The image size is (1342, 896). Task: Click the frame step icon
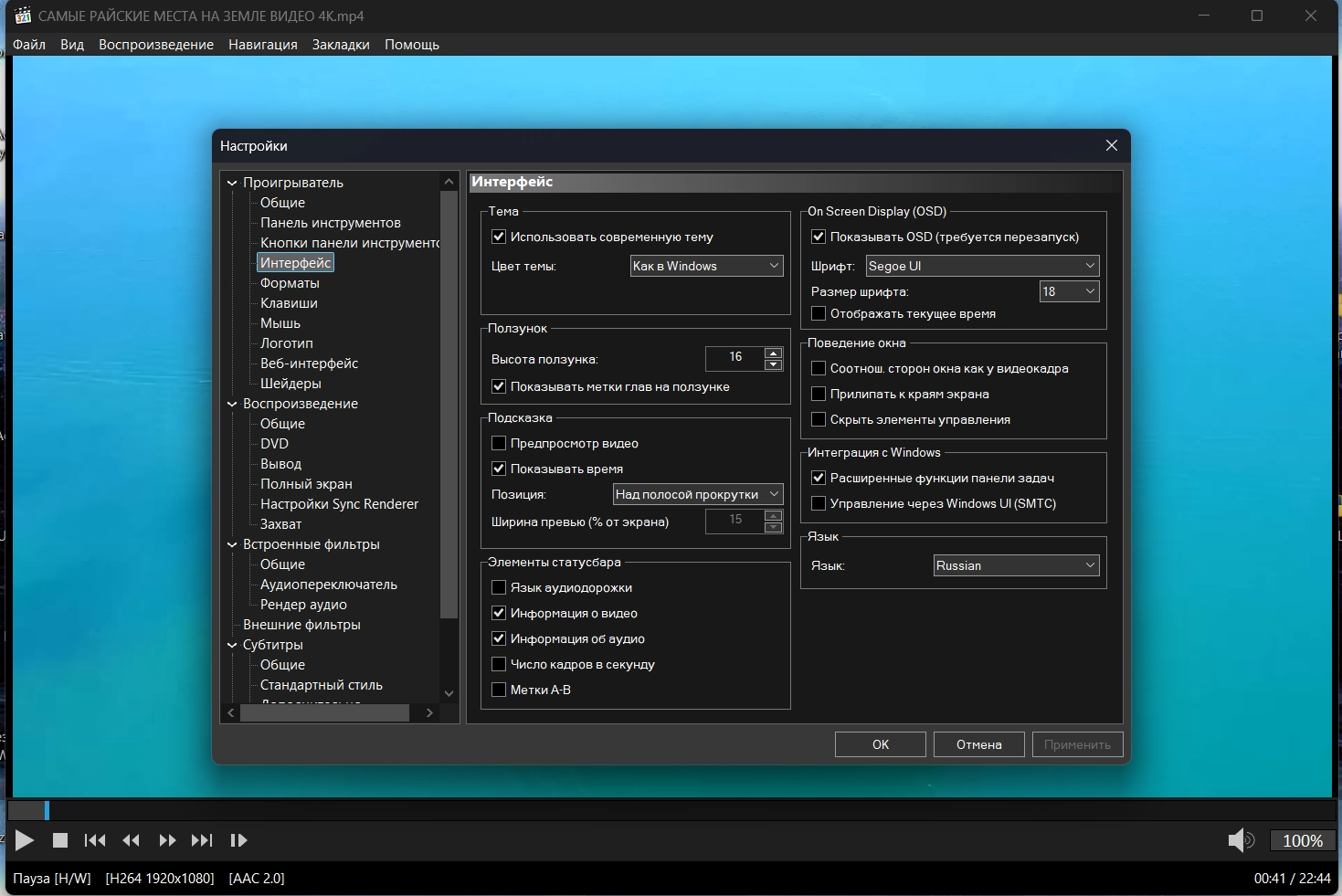click(x=238, y=840)
